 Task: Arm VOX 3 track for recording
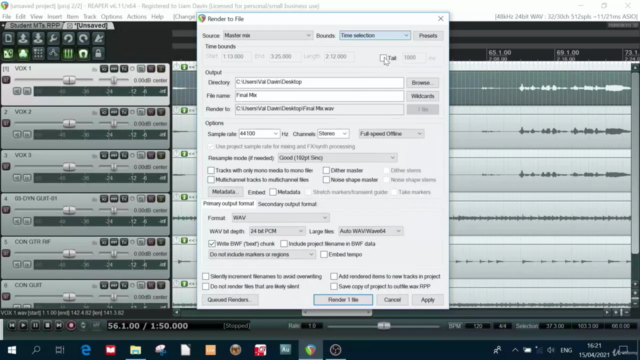click(6, 166)
